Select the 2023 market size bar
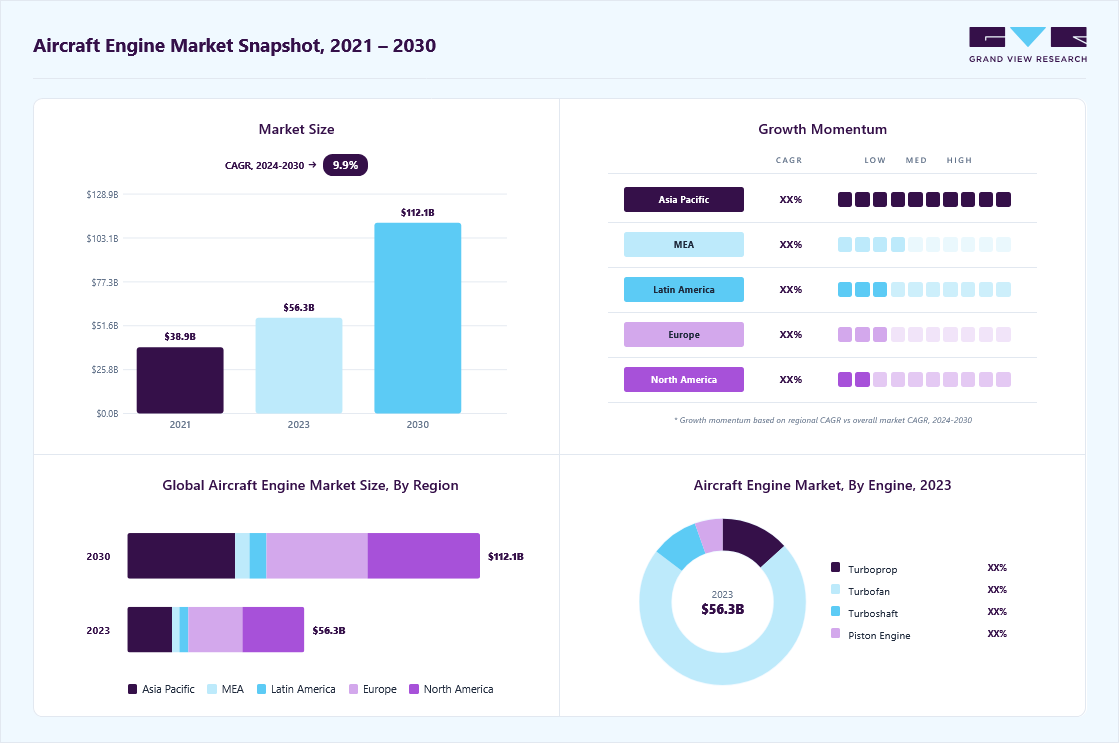The height and width of the screenshot is (743, 1120). click(x=299, y=366)
